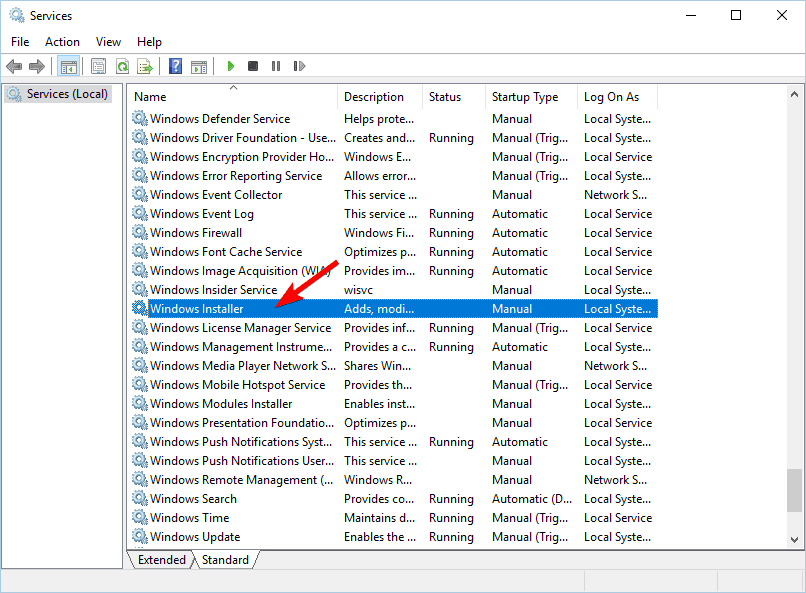This screenshot has height=593, width=806.
Task: Click the Windows Insider Service gear icon
Action: pos(139,289)
